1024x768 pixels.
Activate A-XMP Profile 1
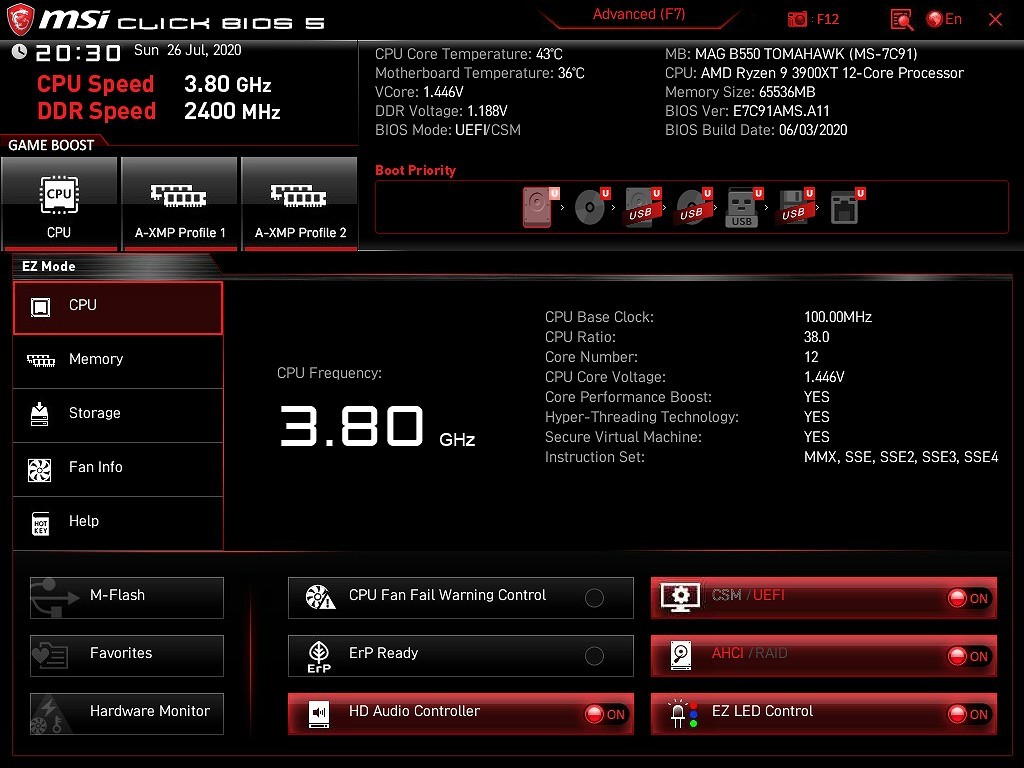(x=180, y=204)
